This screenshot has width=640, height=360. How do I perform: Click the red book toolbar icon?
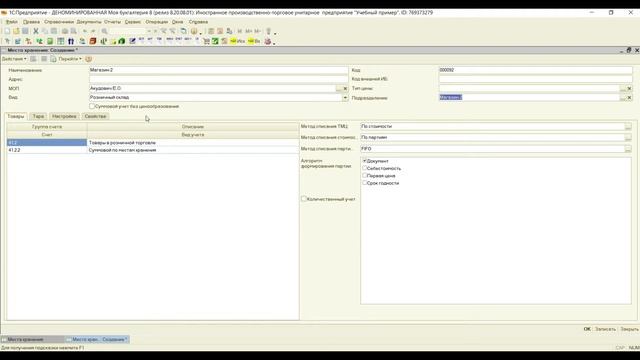point(93,41)
